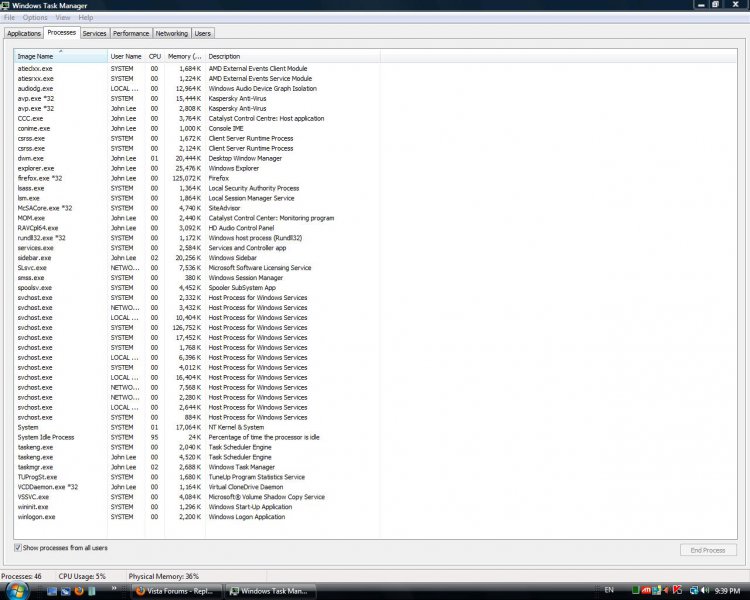Click the network connection tray icon

click(694, 590)
